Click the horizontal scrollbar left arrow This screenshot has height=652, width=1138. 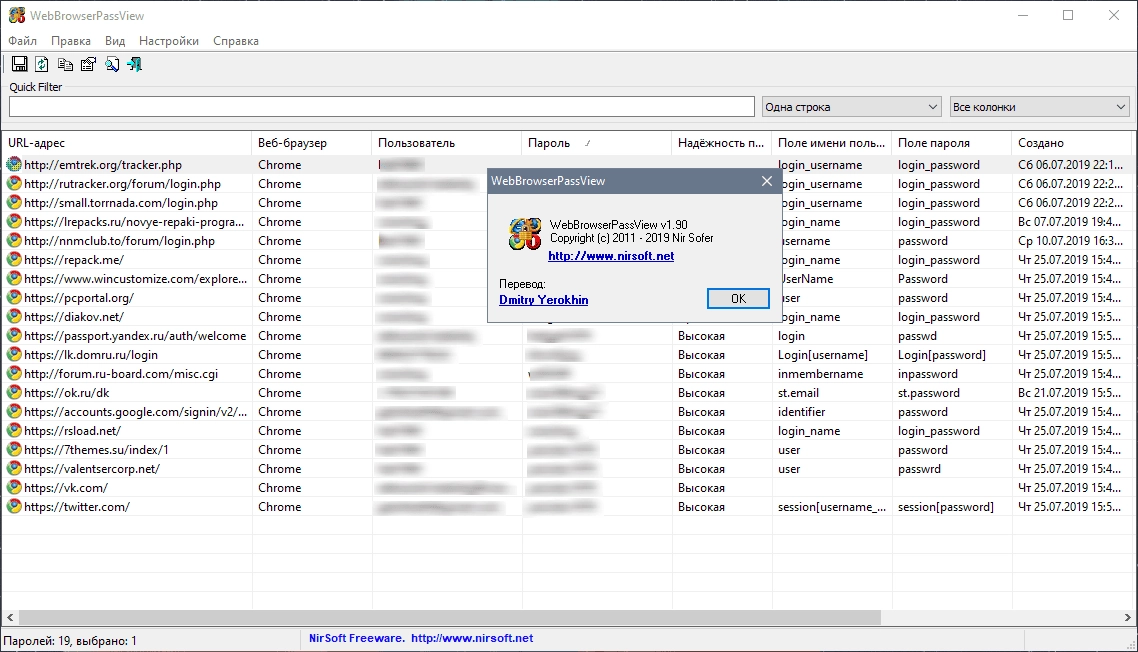tap(10, 617)
